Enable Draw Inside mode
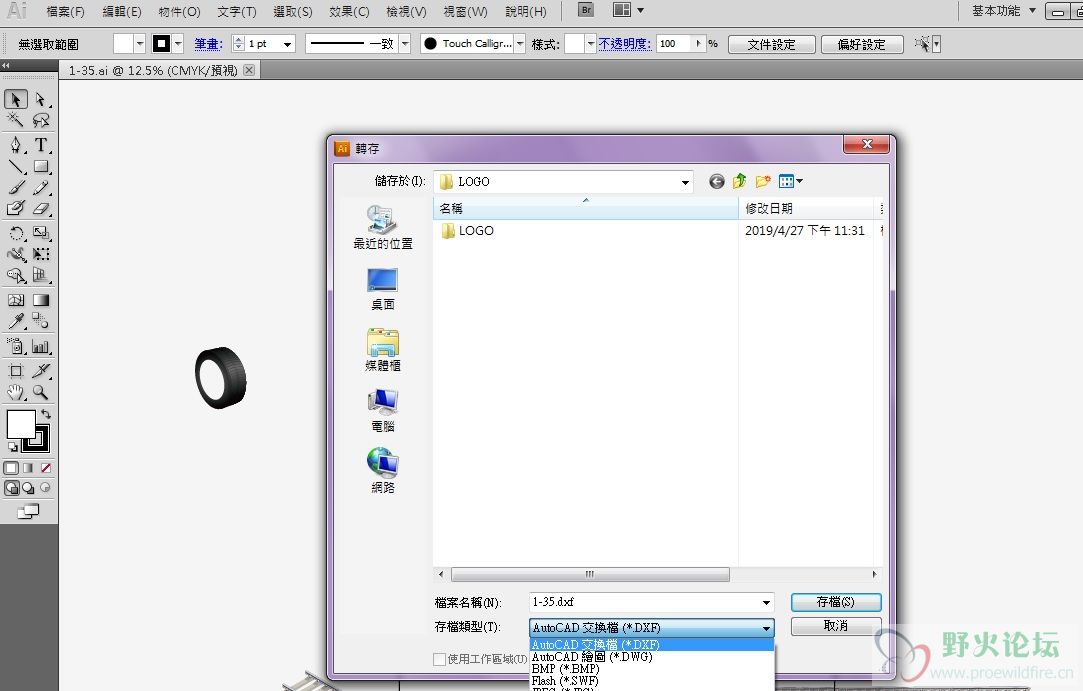Image resolution: width=1083 pixels, height=691 pixels. pyautogui.click(x=46, y=488)
